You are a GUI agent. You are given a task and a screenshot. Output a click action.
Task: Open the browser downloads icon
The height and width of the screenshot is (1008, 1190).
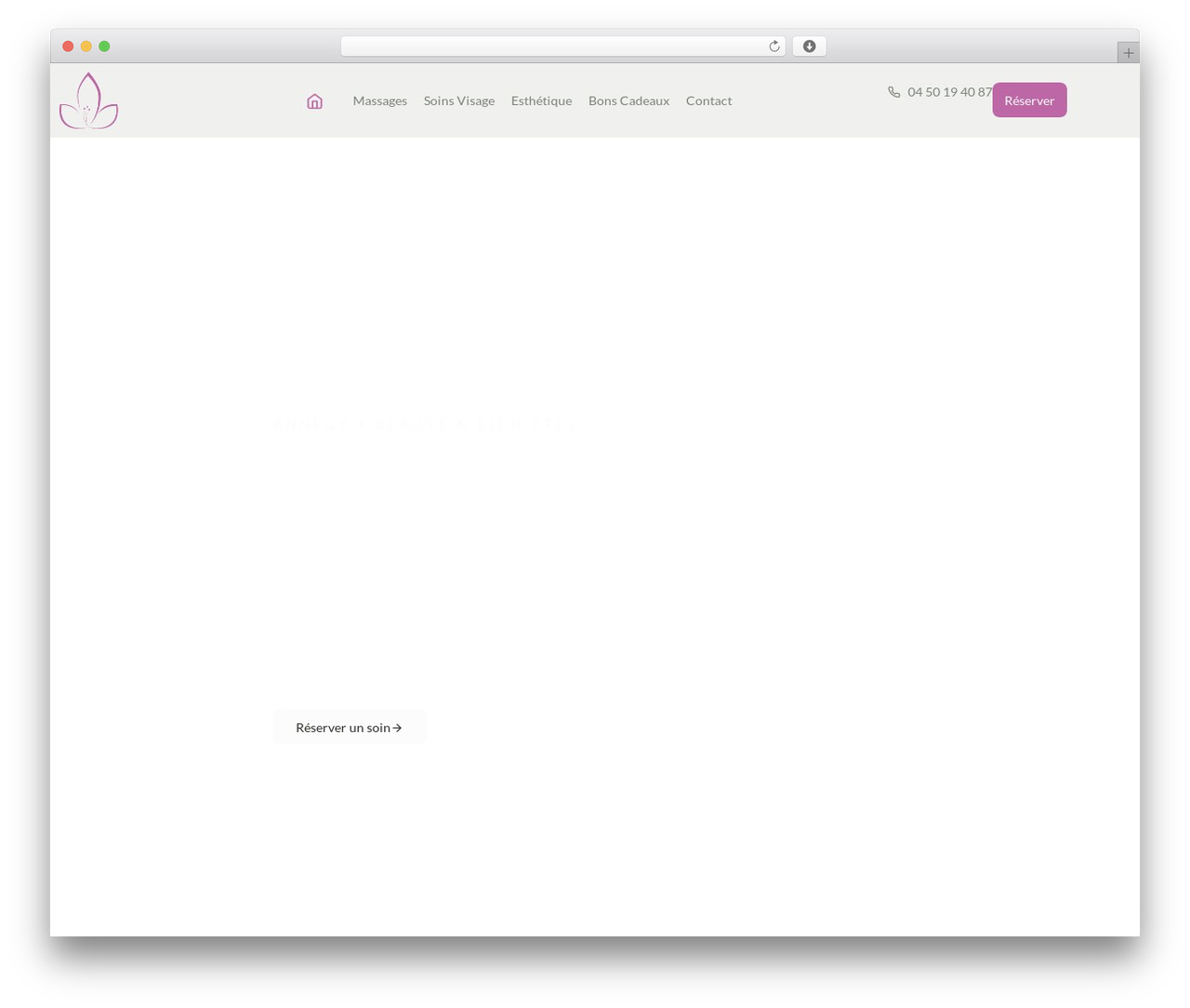(809, 46)
